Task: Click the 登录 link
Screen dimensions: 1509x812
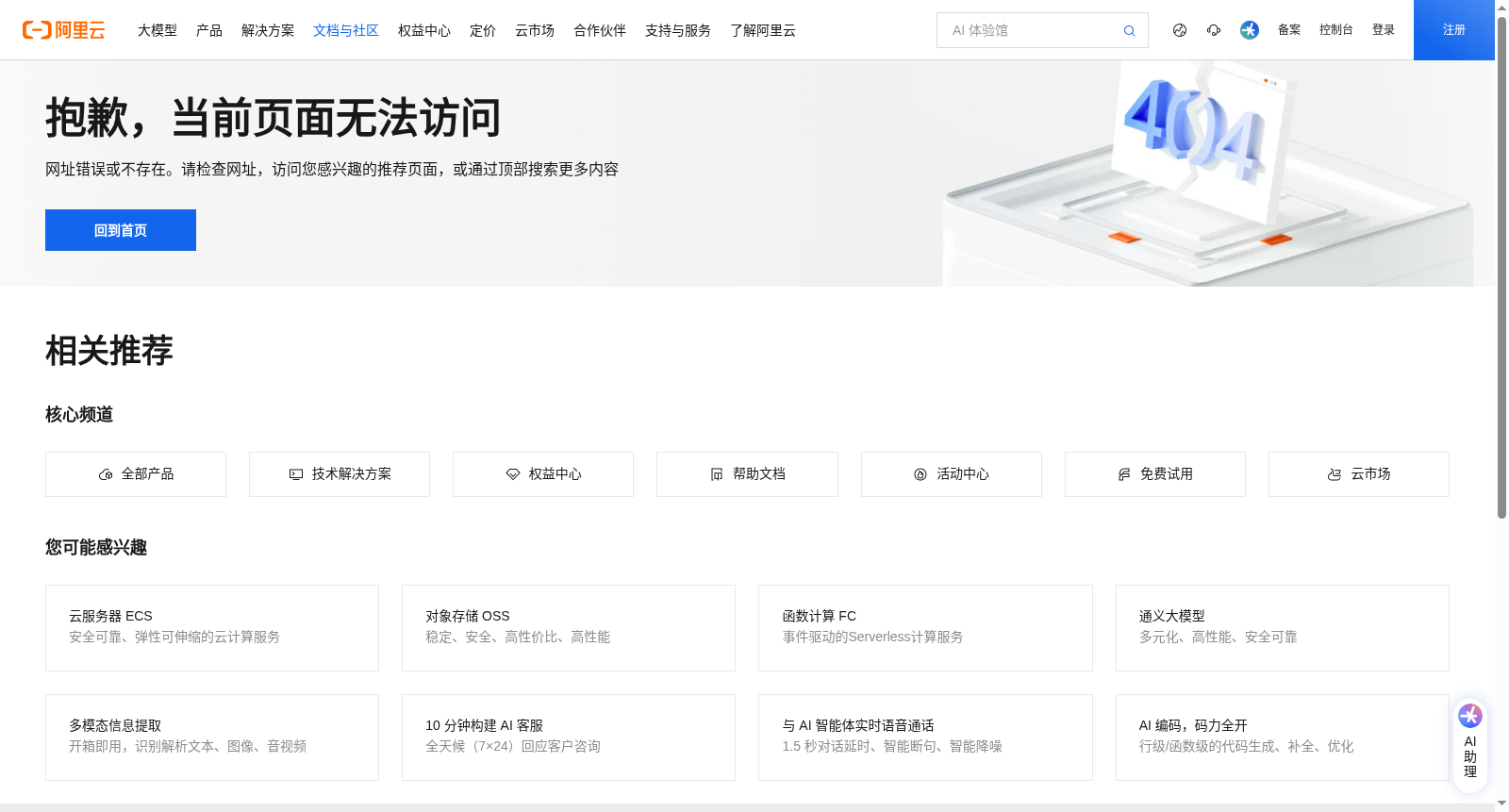Action: pos(1384,30)
